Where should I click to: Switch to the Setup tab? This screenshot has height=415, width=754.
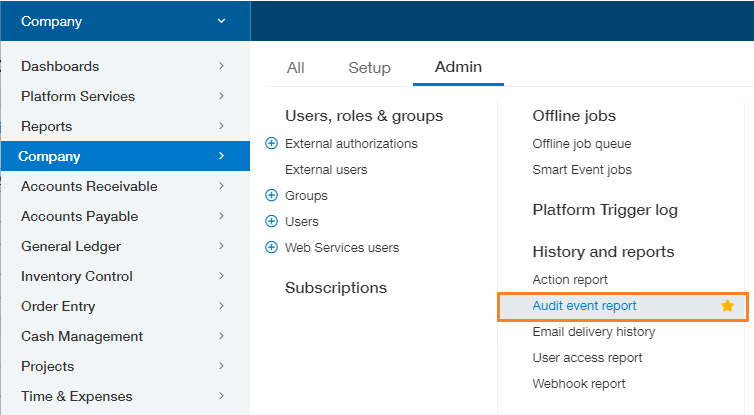pos(369,68)
